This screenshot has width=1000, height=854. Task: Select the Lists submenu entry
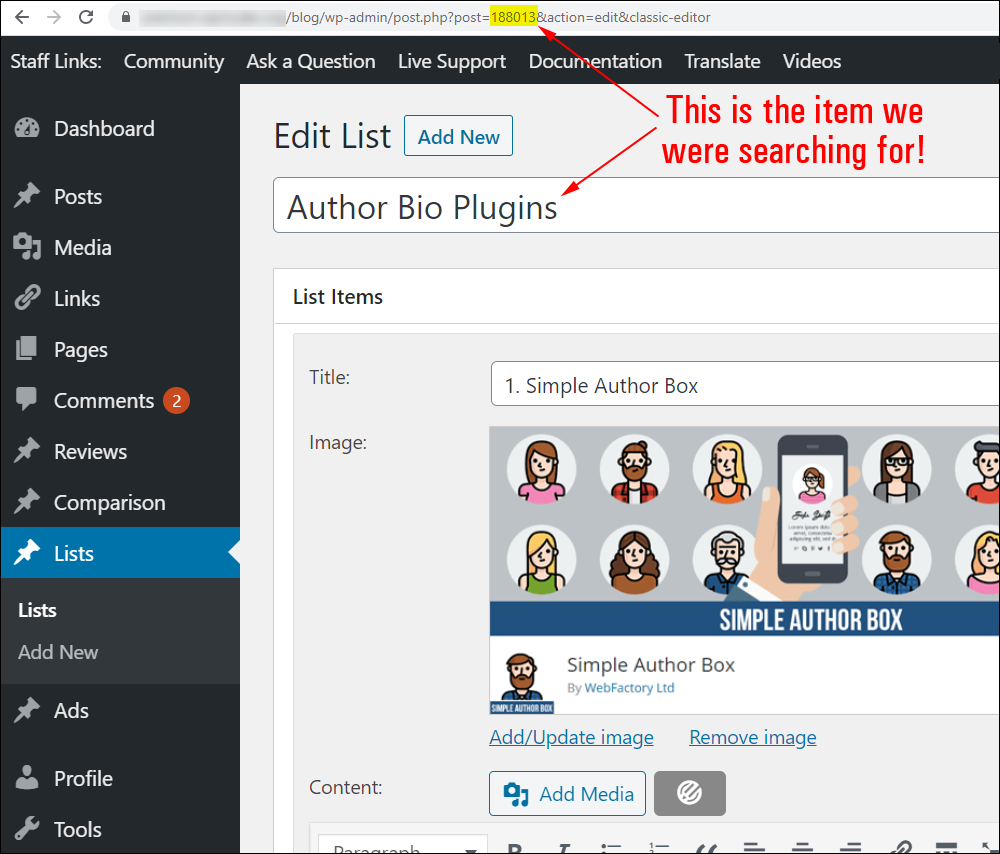(x=38, y=610)
